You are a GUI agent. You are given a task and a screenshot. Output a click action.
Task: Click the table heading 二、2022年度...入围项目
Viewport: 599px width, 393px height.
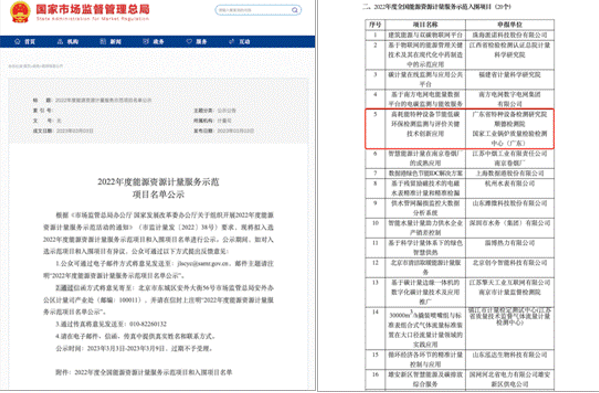436,6
